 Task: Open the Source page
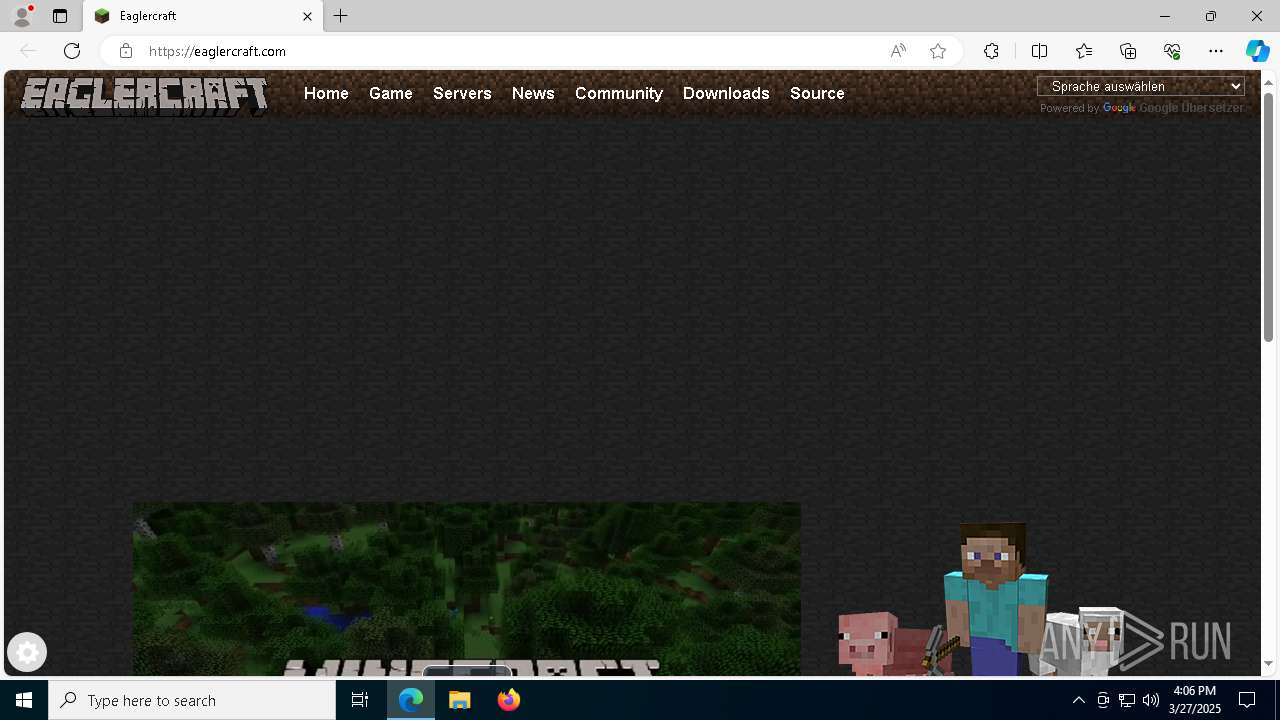click(x=817, y=93)
